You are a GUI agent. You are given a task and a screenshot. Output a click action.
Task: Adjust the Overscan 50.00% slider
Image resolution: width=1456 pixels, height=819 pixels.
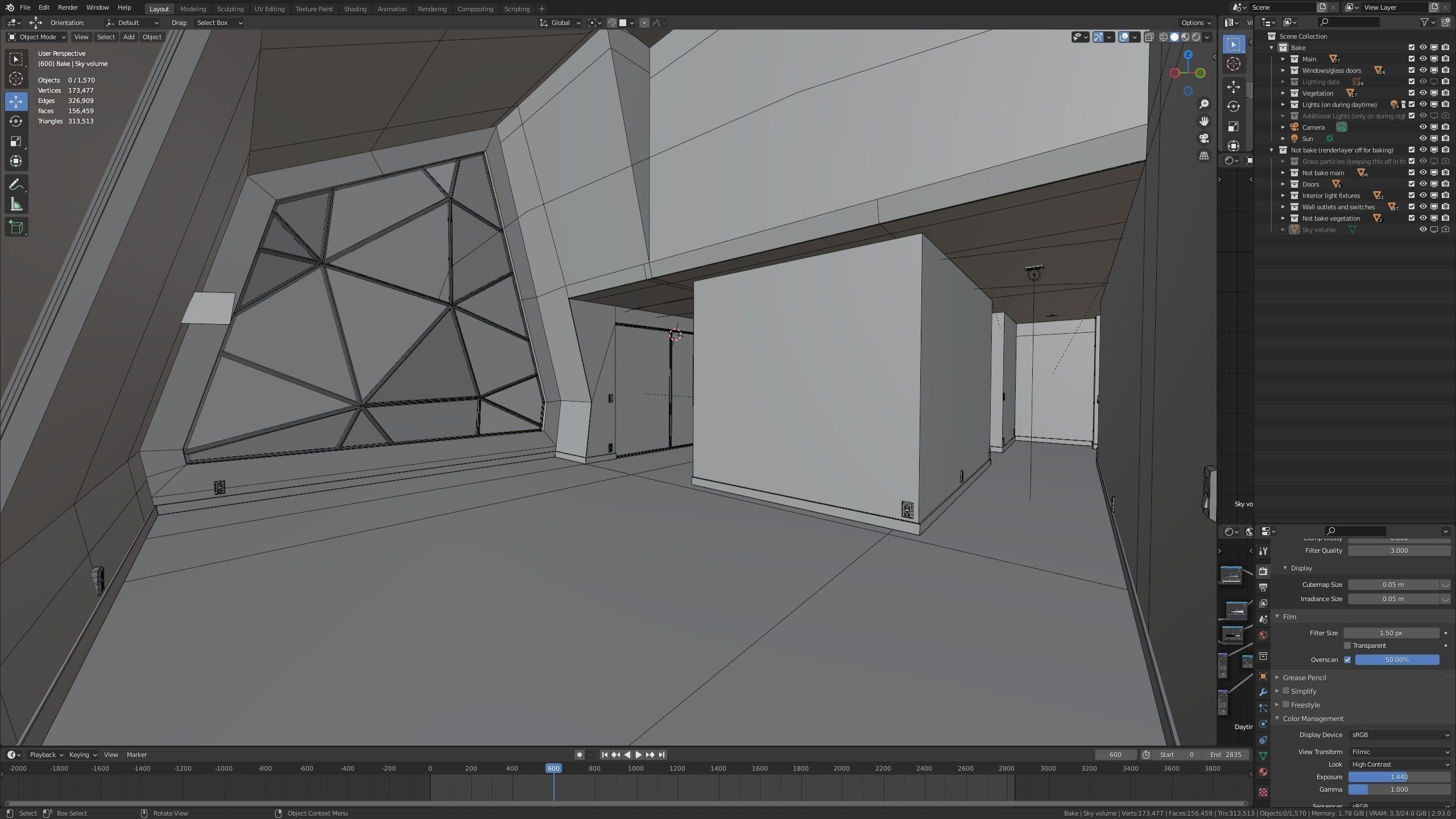1397,660
